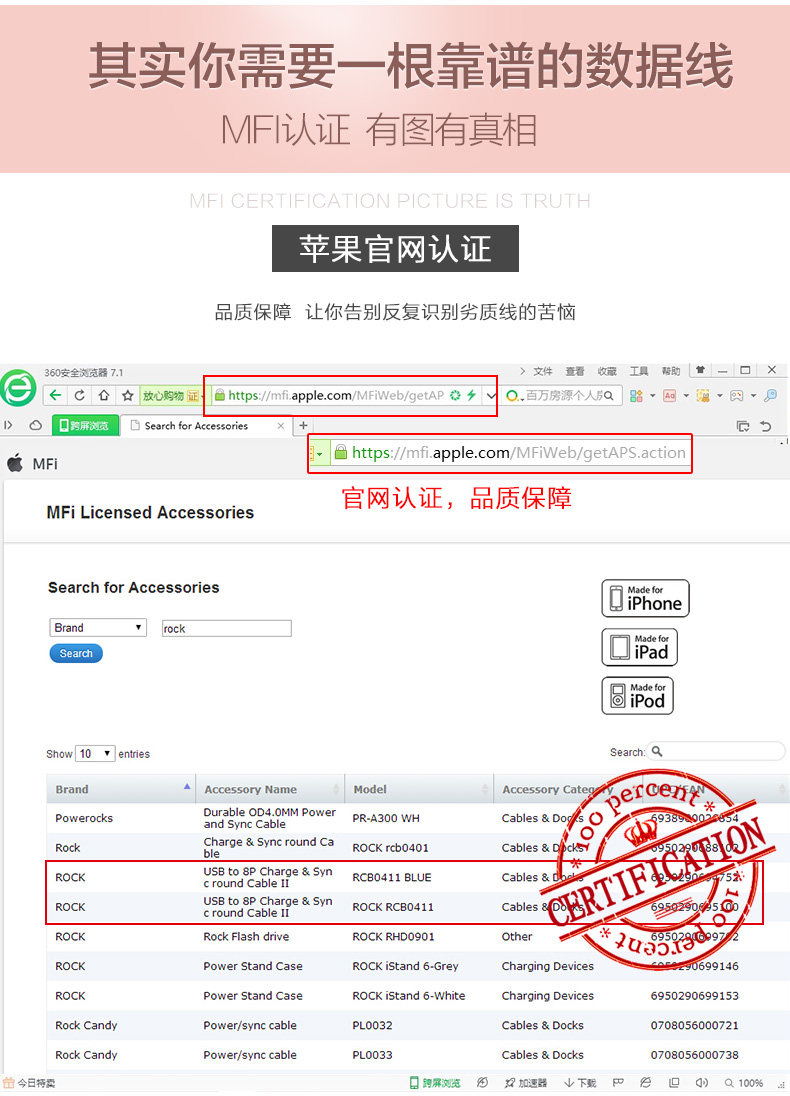Click the search magnifier in browser search box
The height and width of the screenshot is (1096, 790).
[608, 396]
